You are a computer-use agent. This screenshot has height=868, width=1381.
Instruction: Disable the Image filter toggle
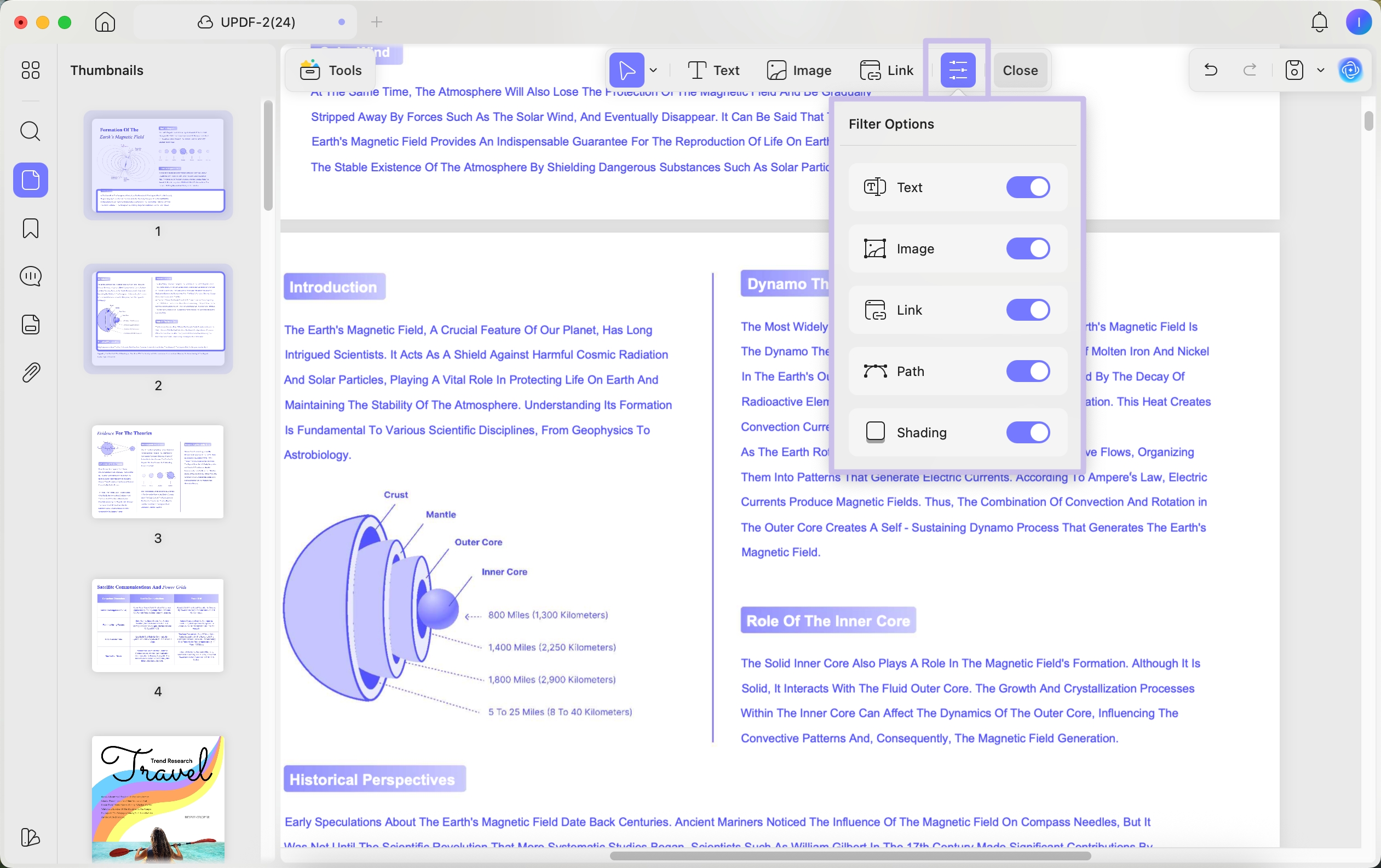[1027, 249]
